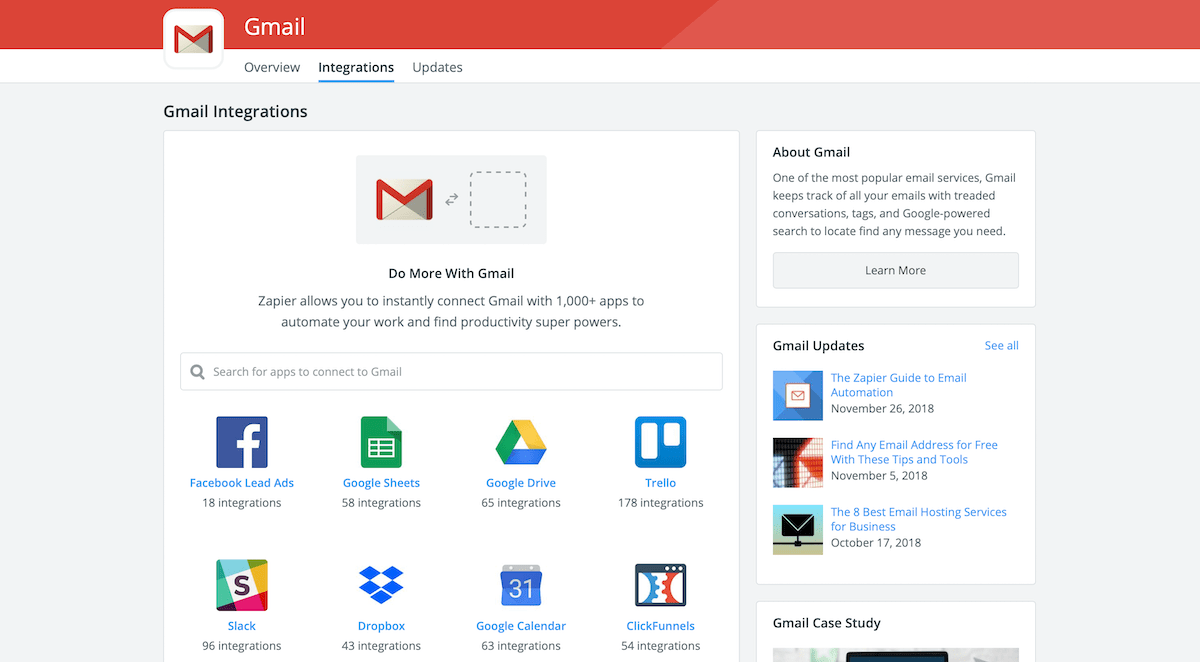Open the Email Automation article thumbnail
This screenshot has width=1200, height=662.
[x=798, y=396]
